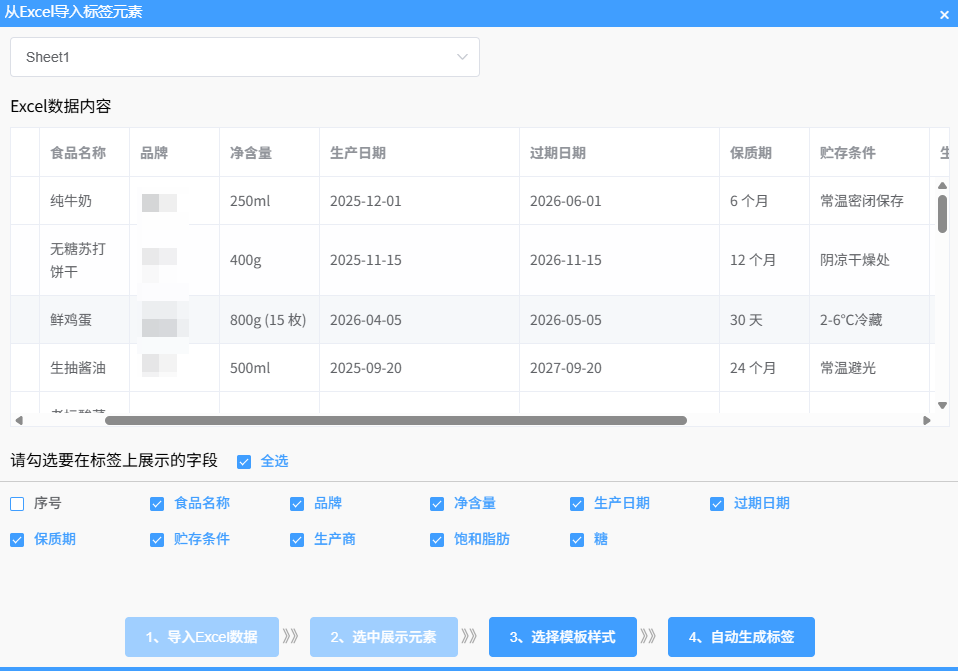The image size is (958, 671).
Task: Go to step 3 选择模板样式
Action: tap(562, 637)
